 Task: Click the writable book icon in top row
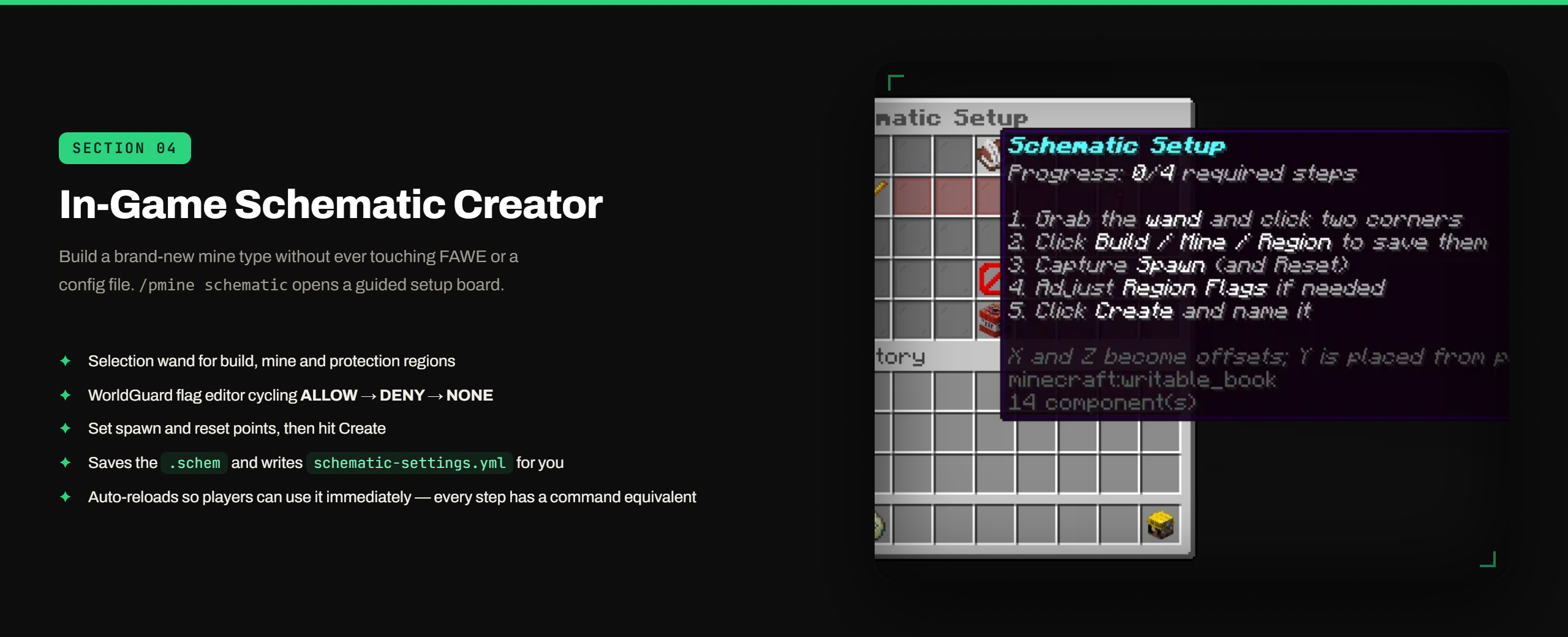point(988,154)
